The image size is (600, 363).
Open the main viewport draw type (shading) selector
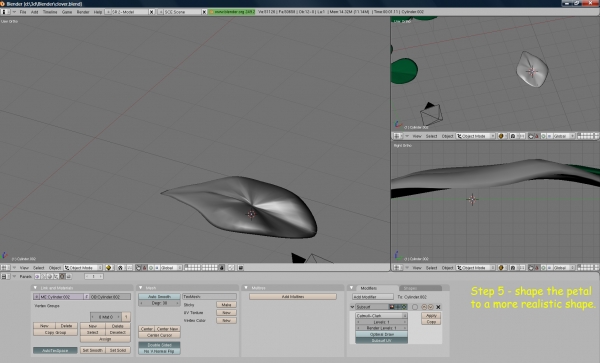pos(109,268)
